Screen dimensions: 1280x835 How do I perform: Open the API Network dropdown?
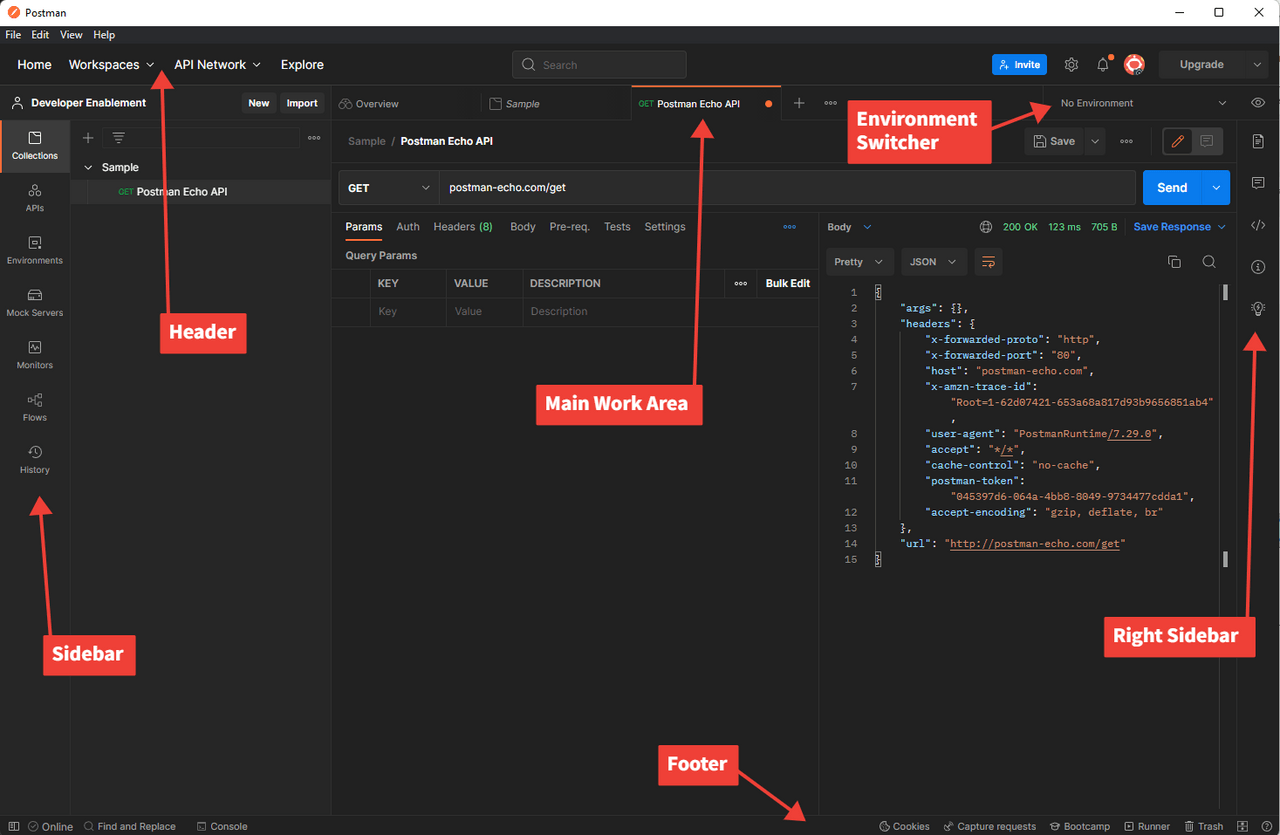[217, 64]
